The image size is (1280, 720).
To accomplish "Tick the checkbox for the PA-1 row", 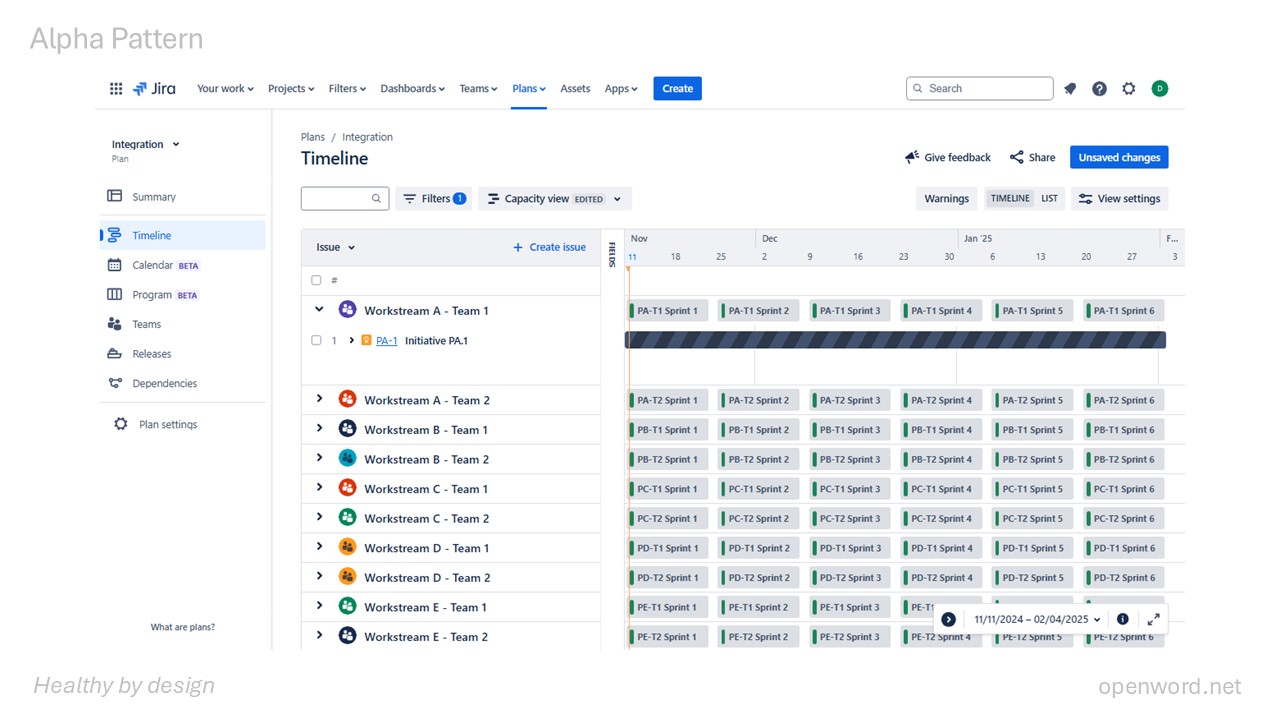I will (x=316, y=340).
